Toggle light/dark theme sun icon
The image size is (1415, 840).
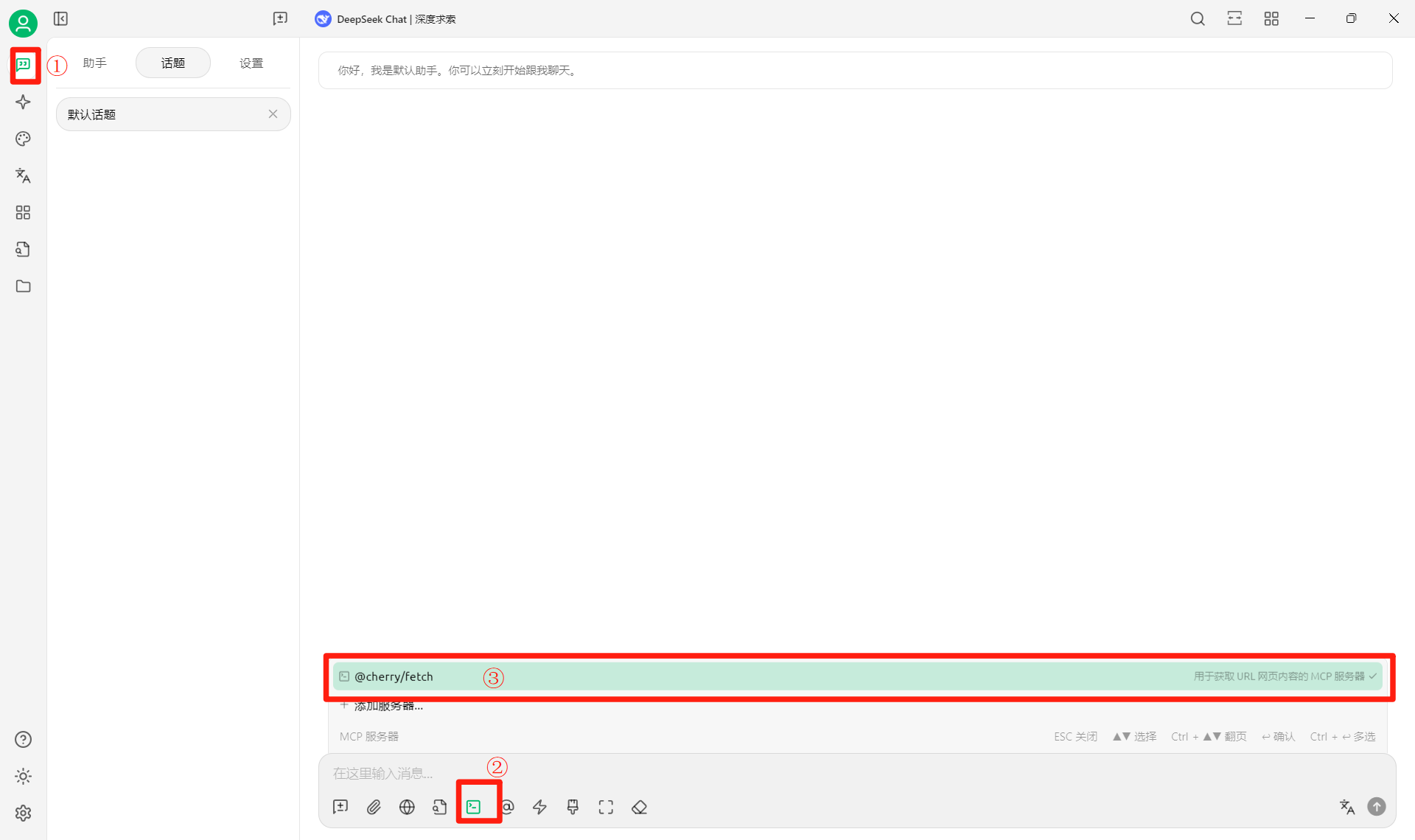pos(23,776)
